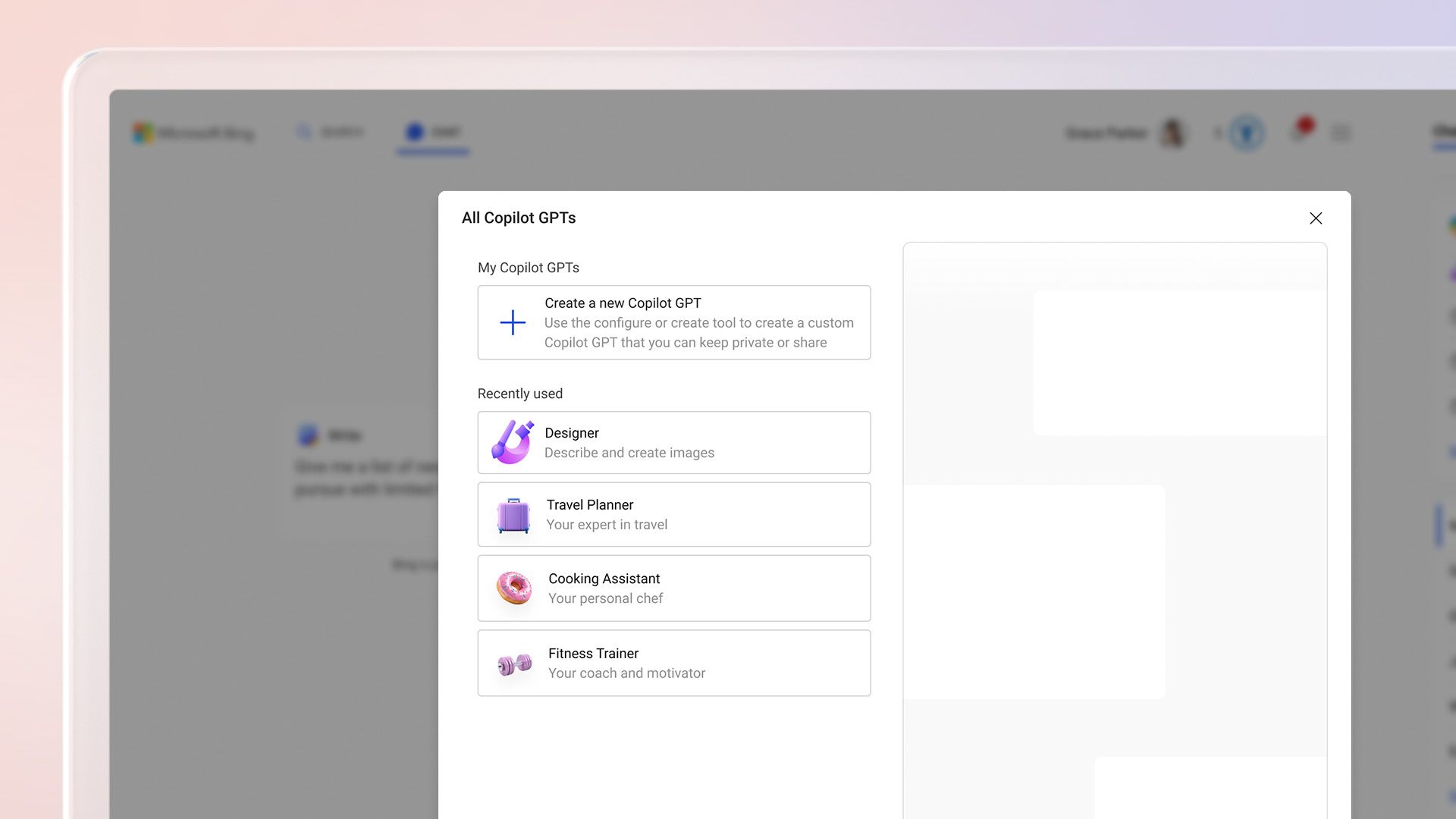The height and width of the screenshot is (819, 1456).
Task: Click the Create new Copilot GPT plus icon
Action: click(513, 323)
